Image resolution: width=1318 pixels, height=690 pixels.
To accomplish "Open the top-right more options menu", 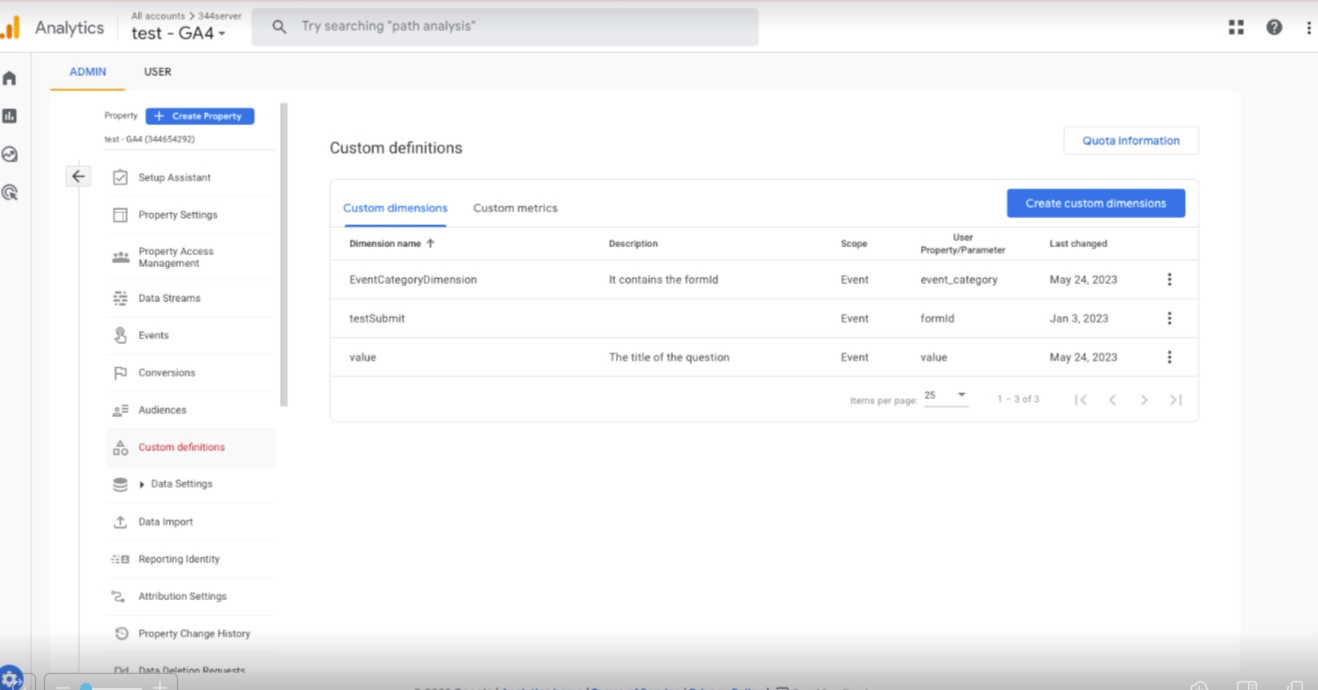I will click(x=1308, y=27).
